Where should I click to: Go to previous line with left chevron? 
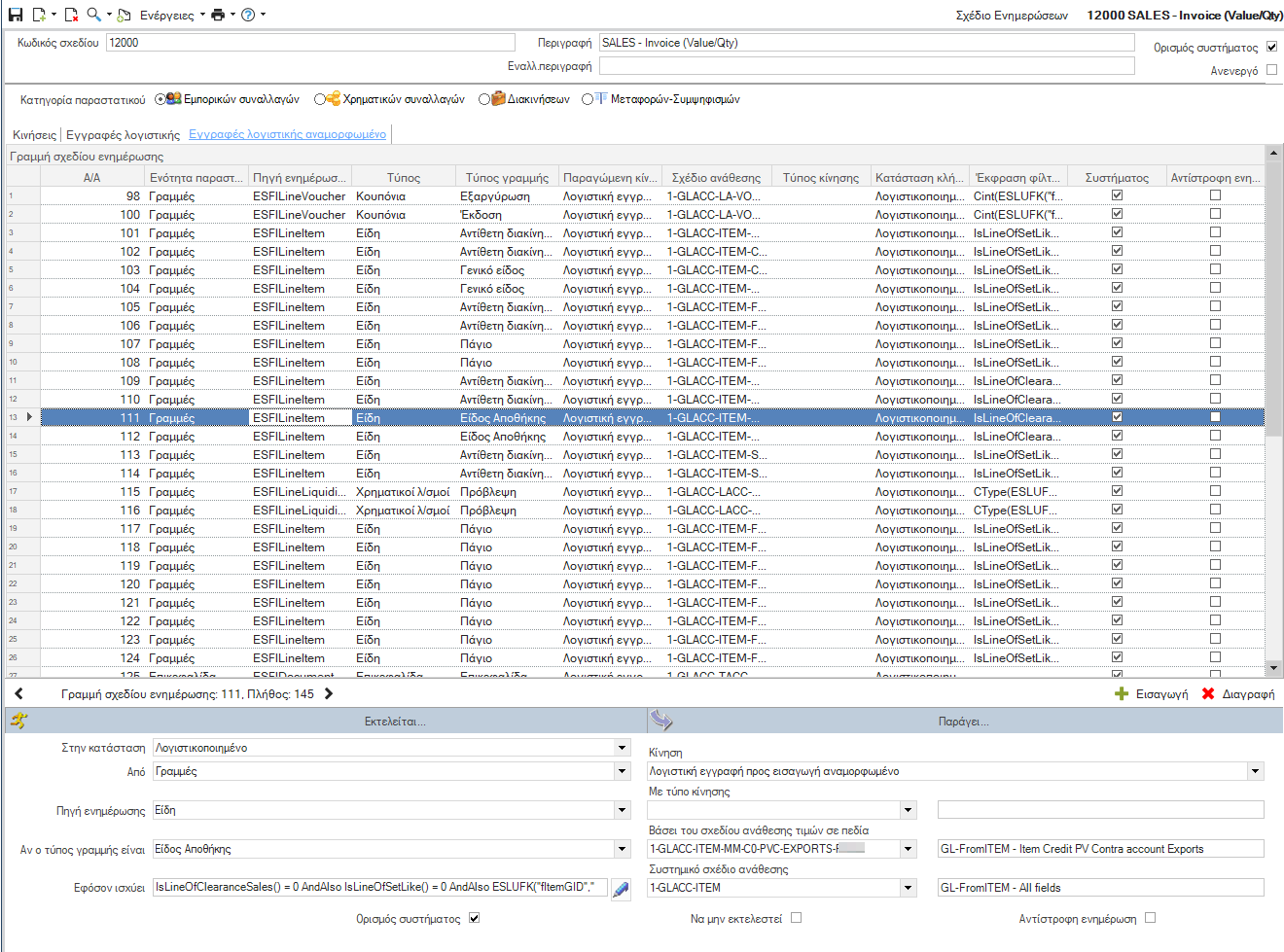coord(18,694)
